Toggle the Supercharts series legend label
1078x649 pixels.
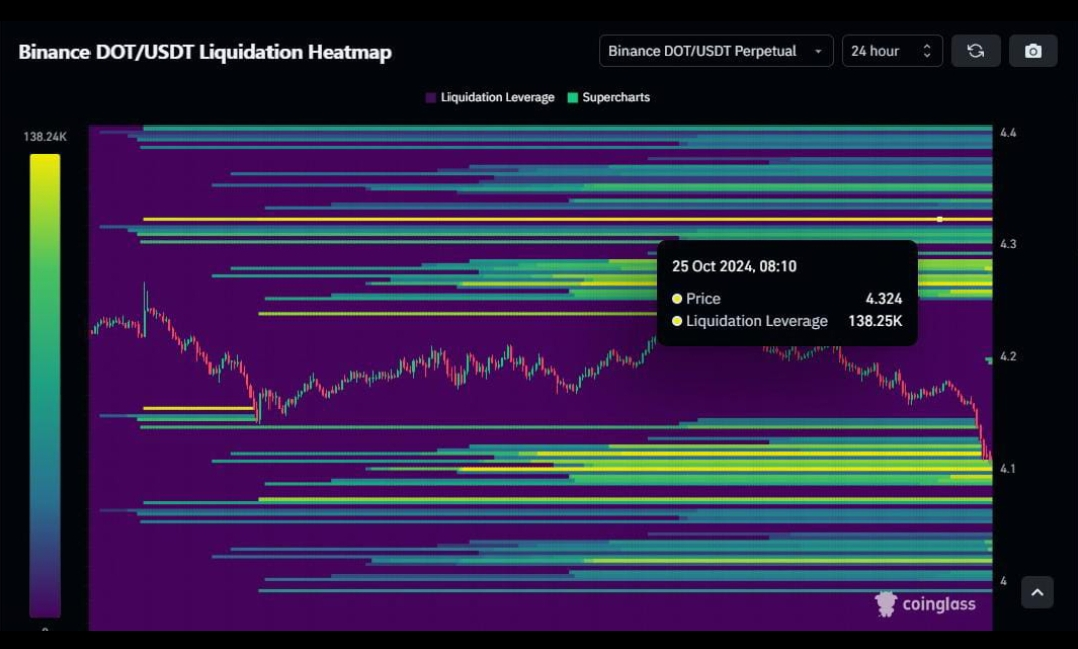pos(616,98)
